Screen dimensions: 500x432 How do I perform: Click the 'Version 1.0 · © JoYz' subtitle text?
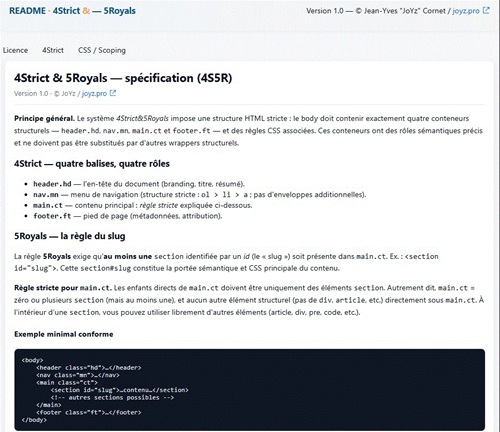[45, 93]
